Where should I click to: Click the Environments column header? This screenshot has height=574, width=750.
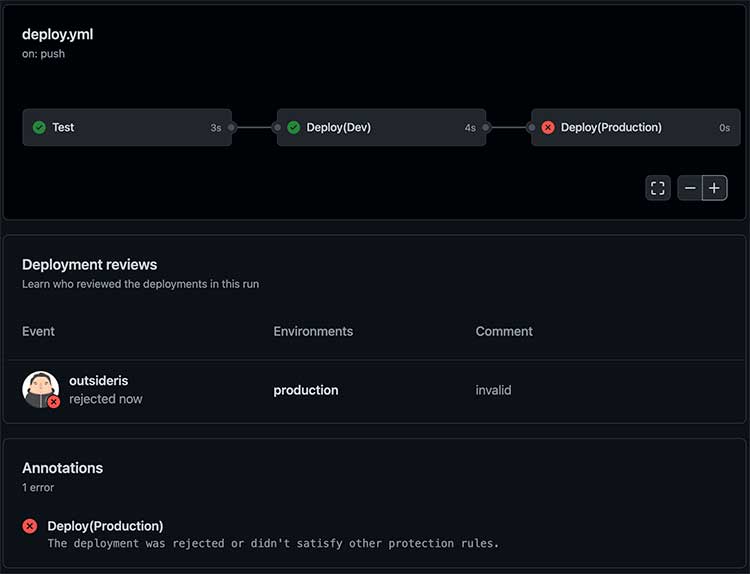point(313,331)
